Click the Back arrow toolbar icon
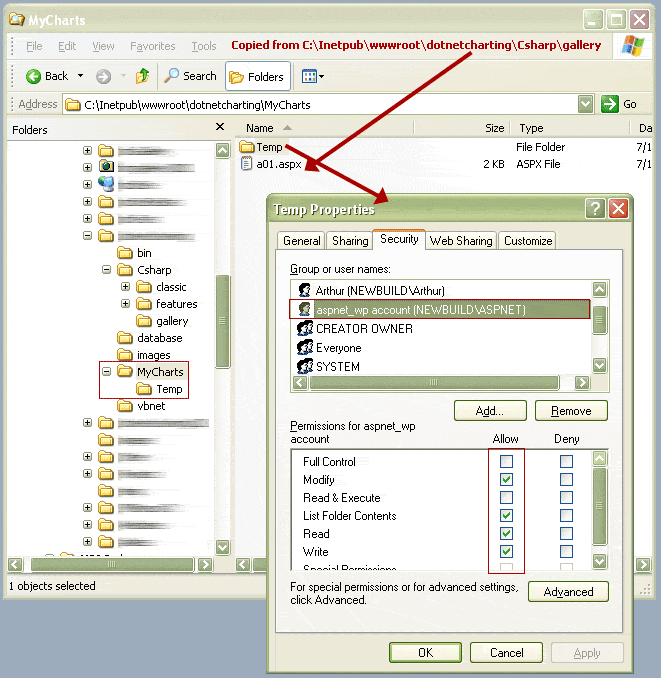661x678 pixels. point(33,76)
